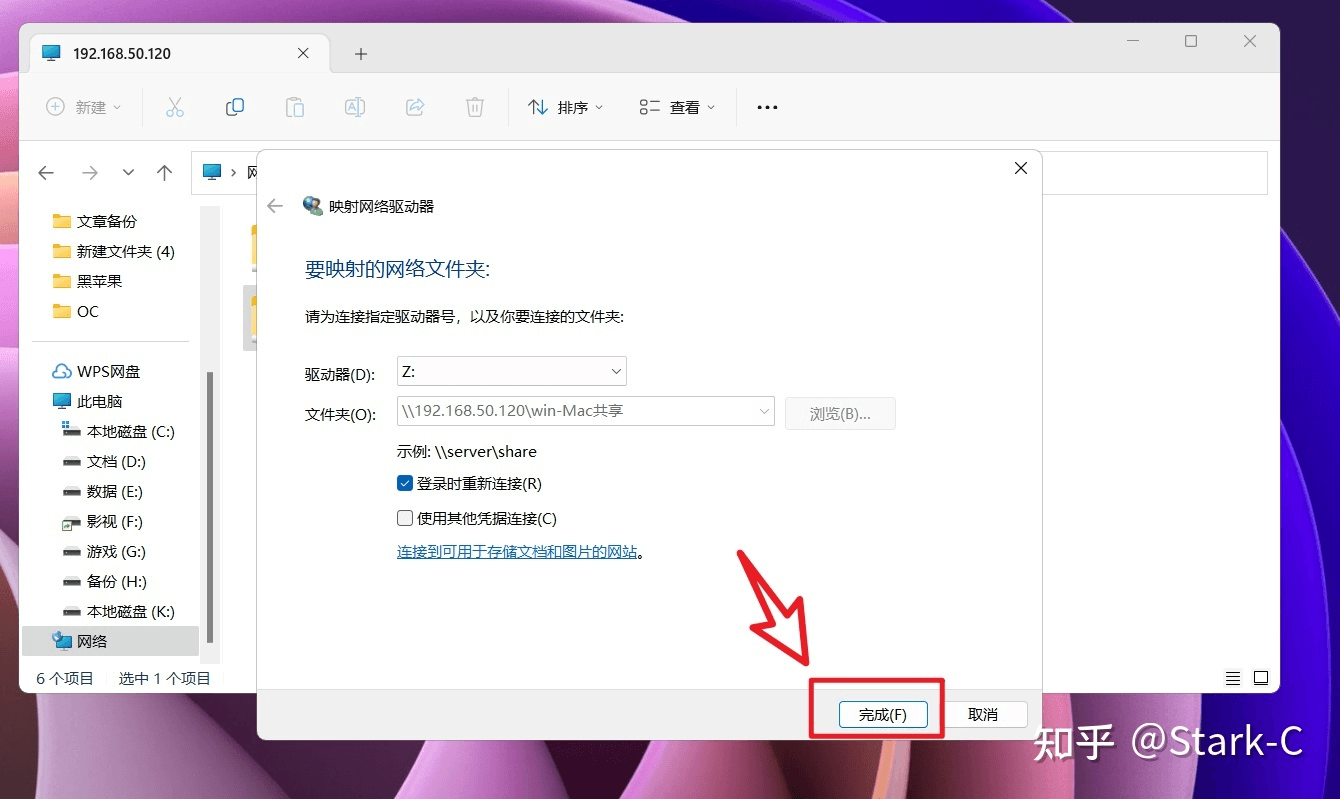Uncheck 登录时重新连接 option
This screenshot has height=799, width=1340.
(x=405, y=482)
